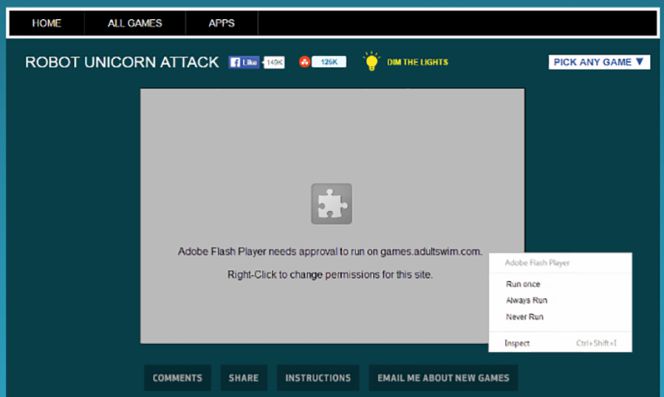Click the Flash plugin puzzle piece icon
Screen dimensions: 664x397
pyautogui.click(x=332, y=204)
